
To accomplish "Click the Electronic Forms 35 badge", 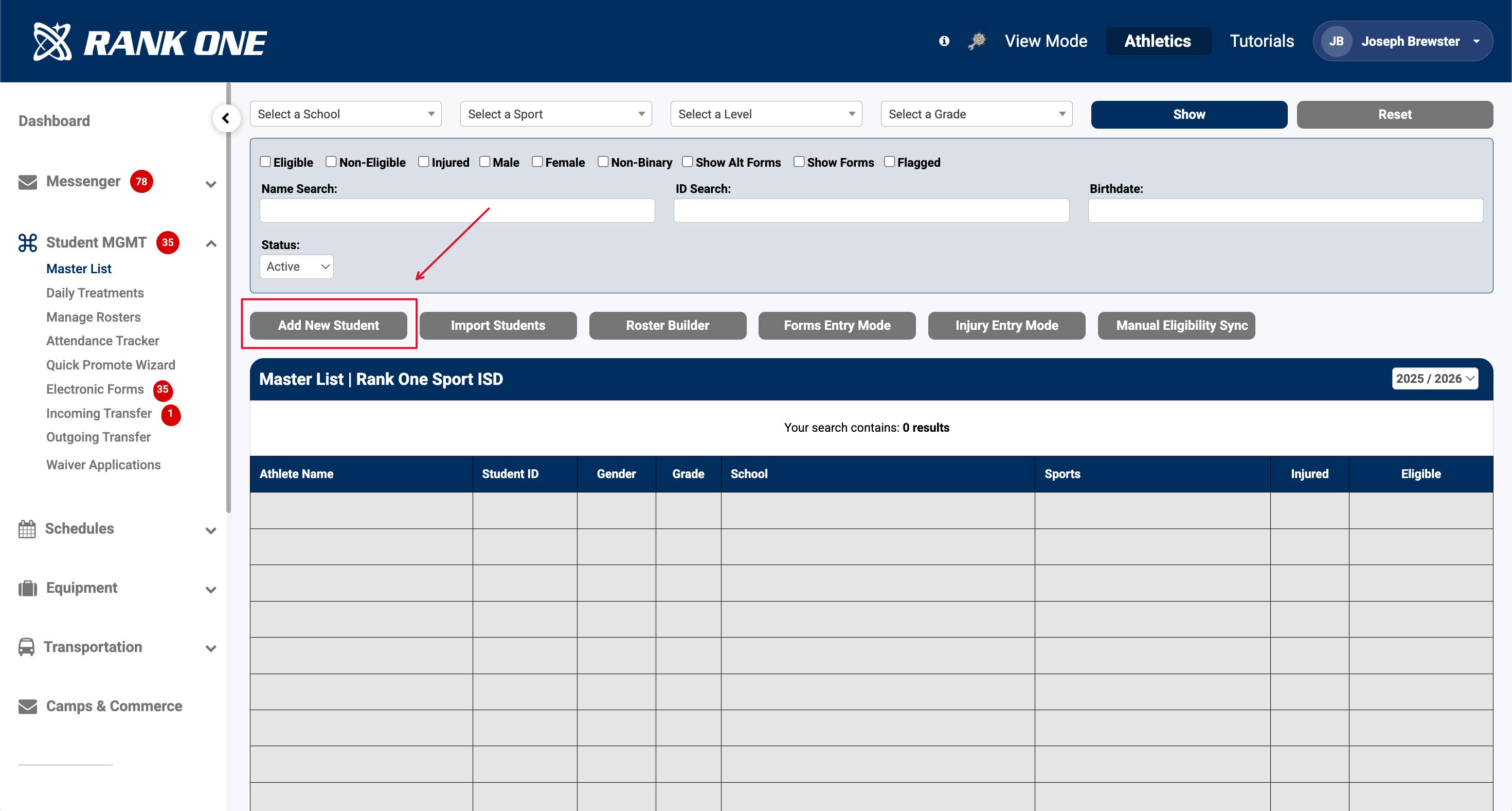I will click(163, 390).
